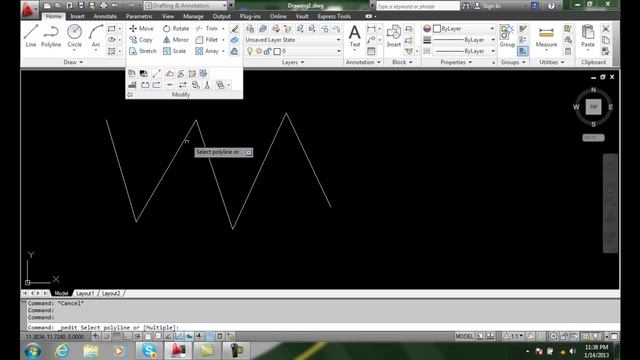The width and height of the screenshot is (640, 360).
Task: Open the Array tool dropdown arrow
Action: 223,51
